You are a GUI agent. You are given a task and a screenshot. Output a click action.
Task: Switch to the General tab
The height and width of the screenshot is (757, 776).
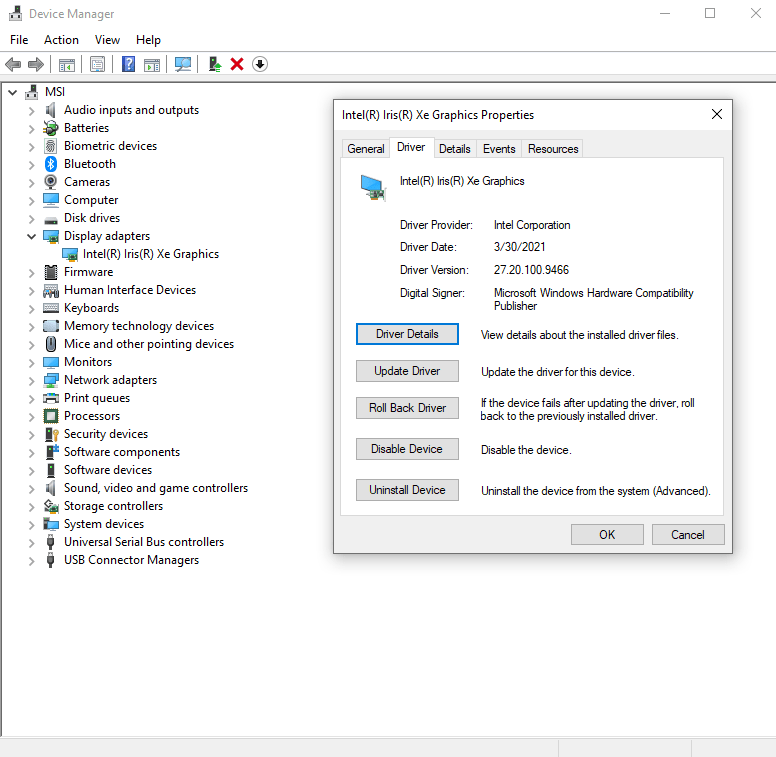(366, 148)
